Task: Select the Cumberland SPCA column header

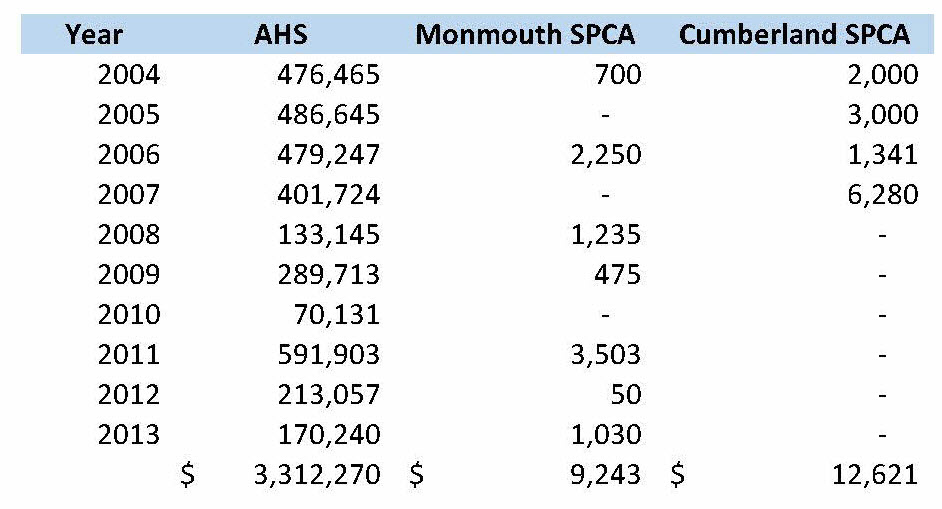Action: [794, 34]
